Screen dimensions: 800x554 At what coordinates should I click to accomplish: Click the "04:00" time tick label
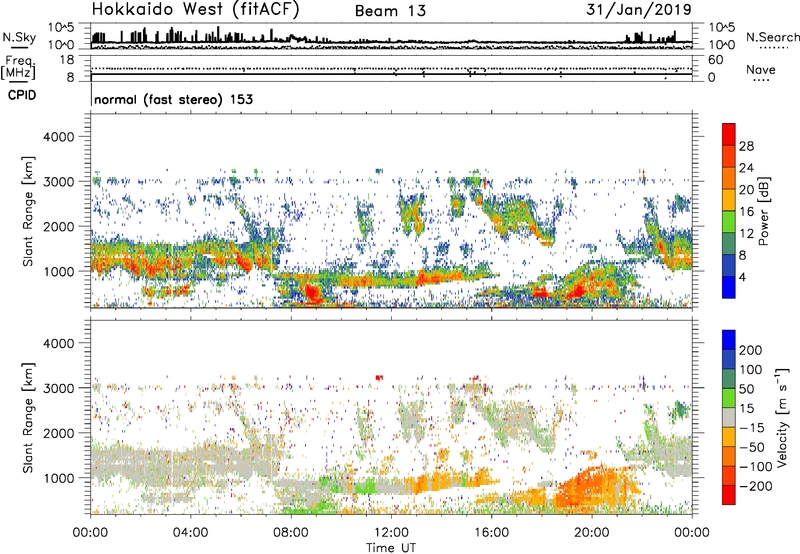coord(191,533)
